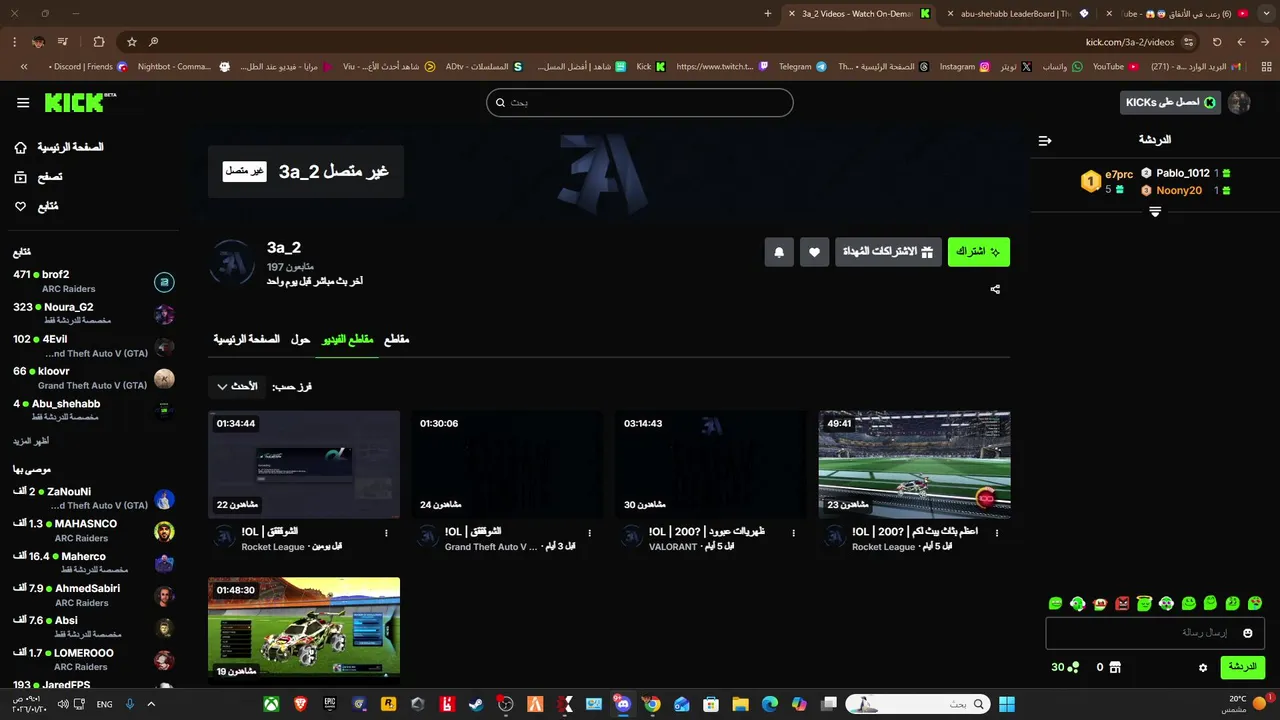This screenshot has height=720, width=1280.
Task: Open the الصفحة الرئيسية channel home tab
Action: coord(246,340)
